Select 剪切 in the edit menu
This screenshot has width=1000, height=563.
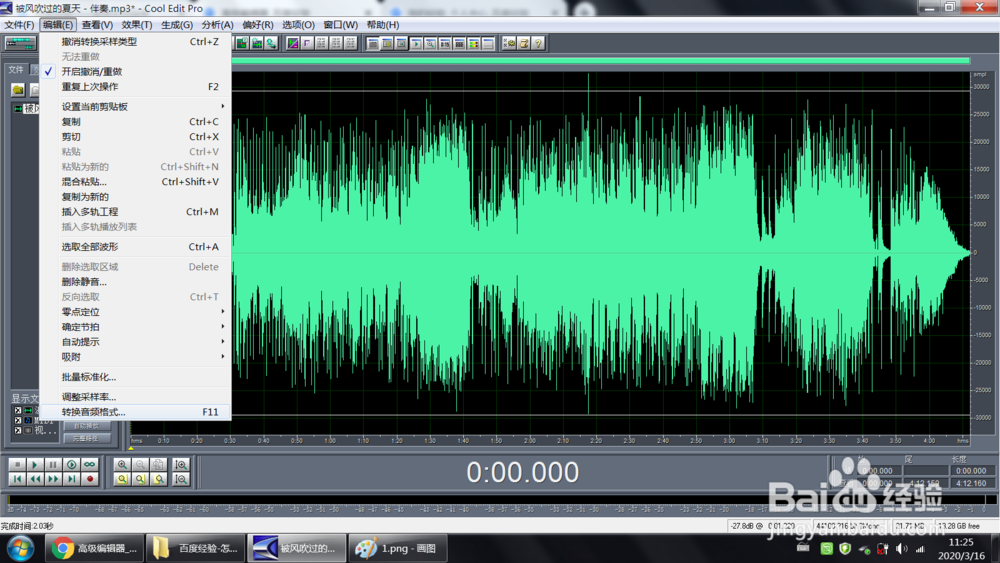coord(135,136)
